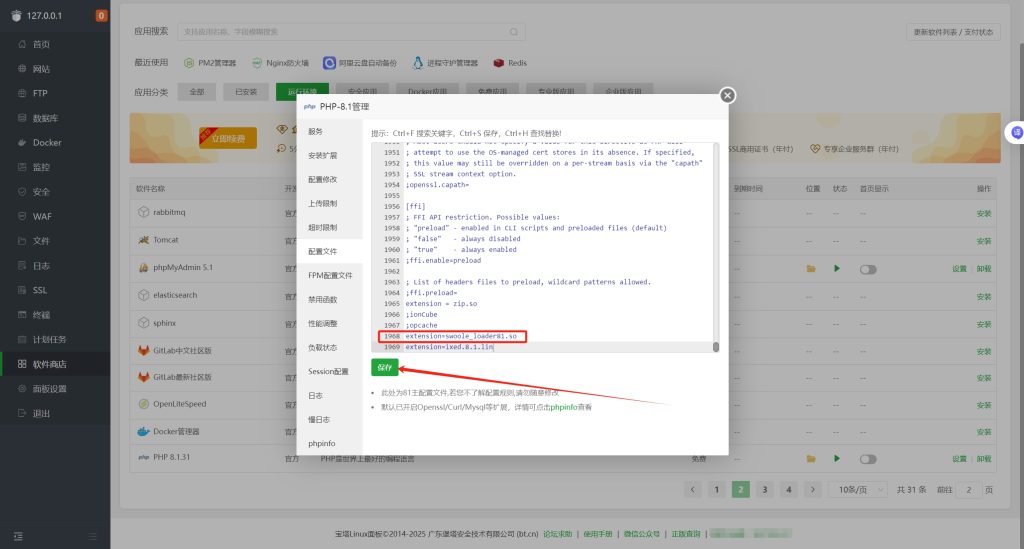Open the recently used Nginx防火墙
This screenshot has height=549, width=1024.
[280, 63]
